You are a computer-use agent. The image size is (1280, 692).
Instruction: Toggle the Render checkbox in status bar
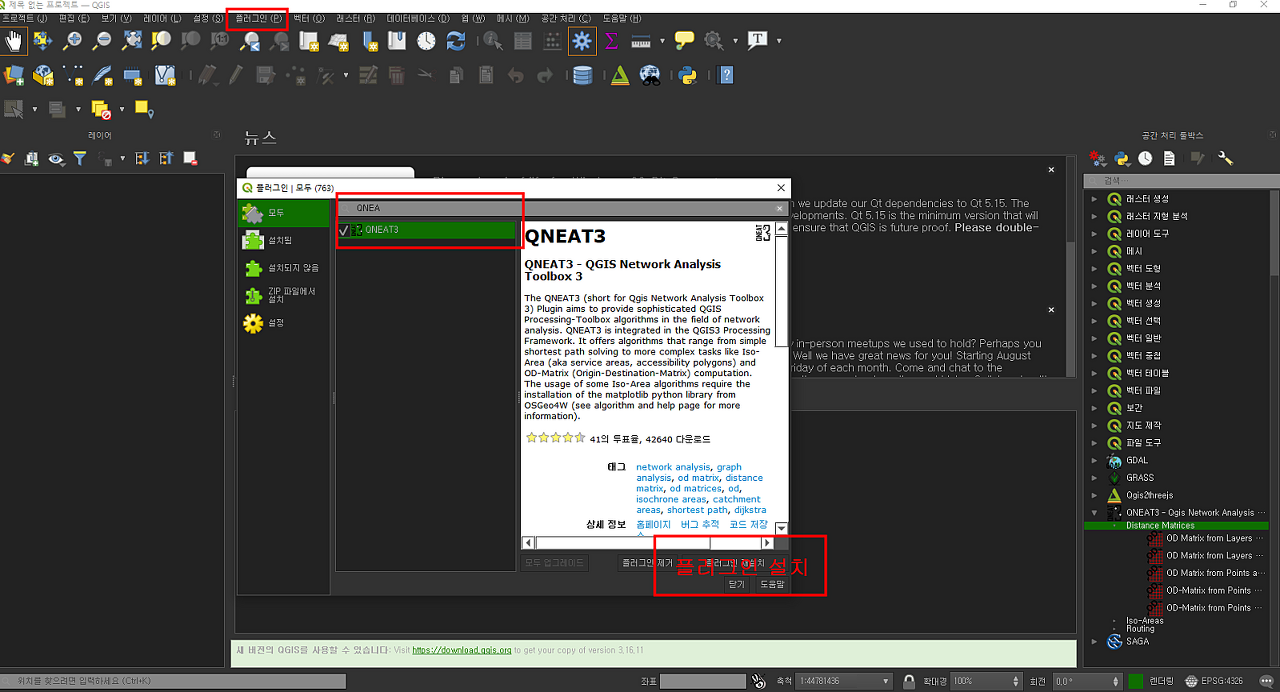(1135, 681)
